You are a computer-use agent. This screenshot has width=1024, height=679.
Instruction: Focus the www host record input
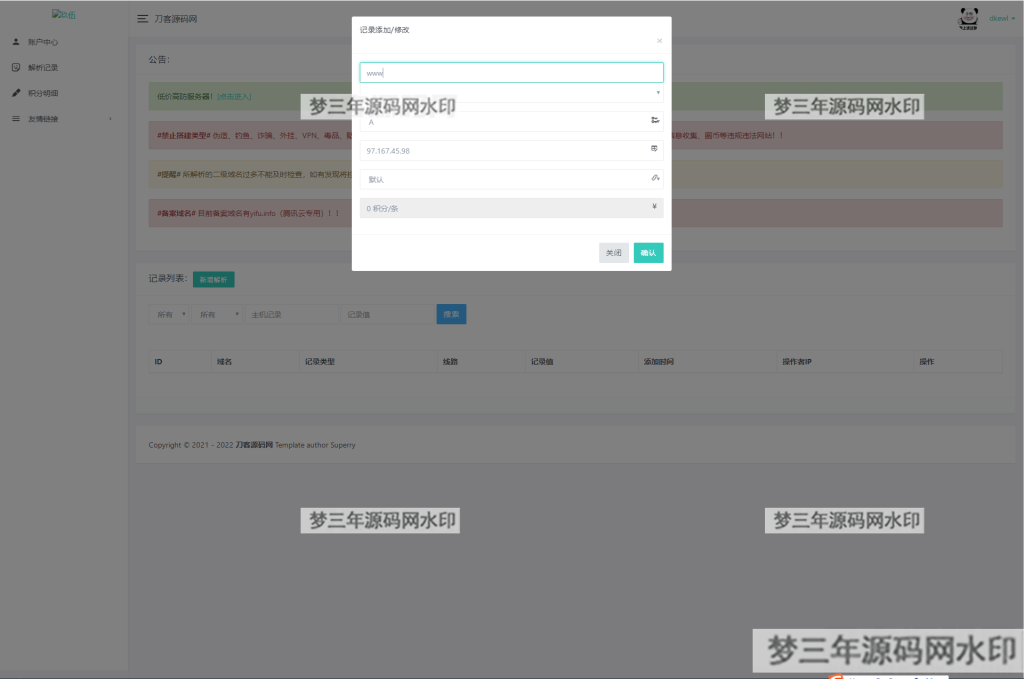click(511, 72)
